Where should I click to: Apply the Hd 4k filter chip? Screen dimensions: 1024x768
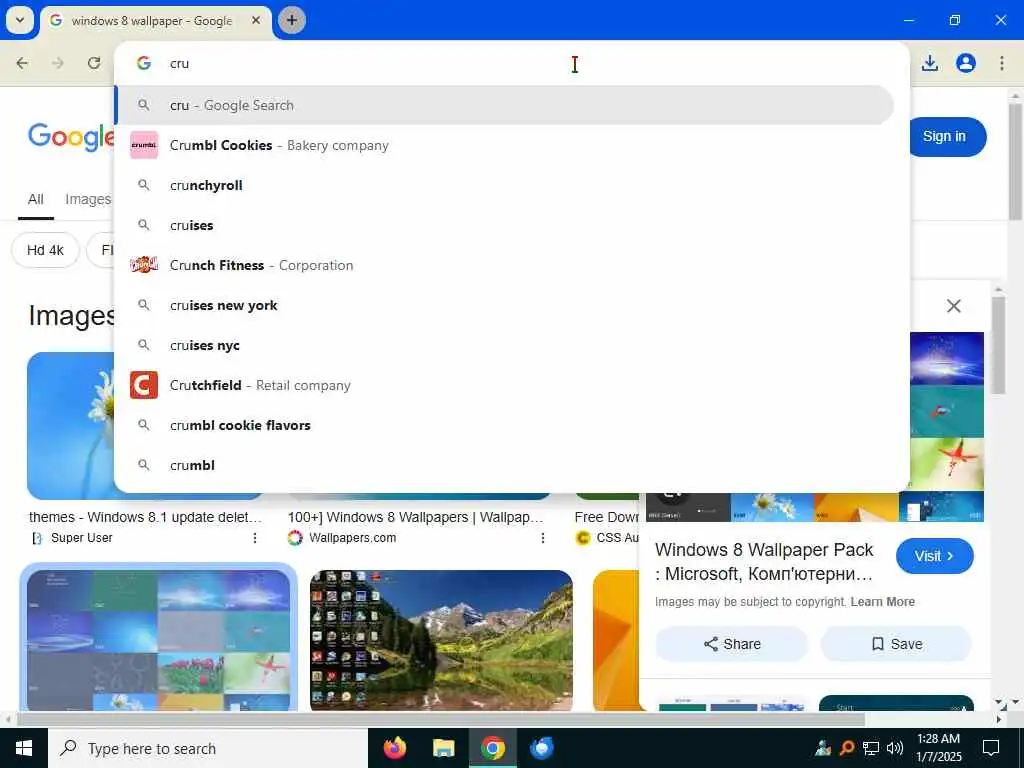[x=45, y=250]
